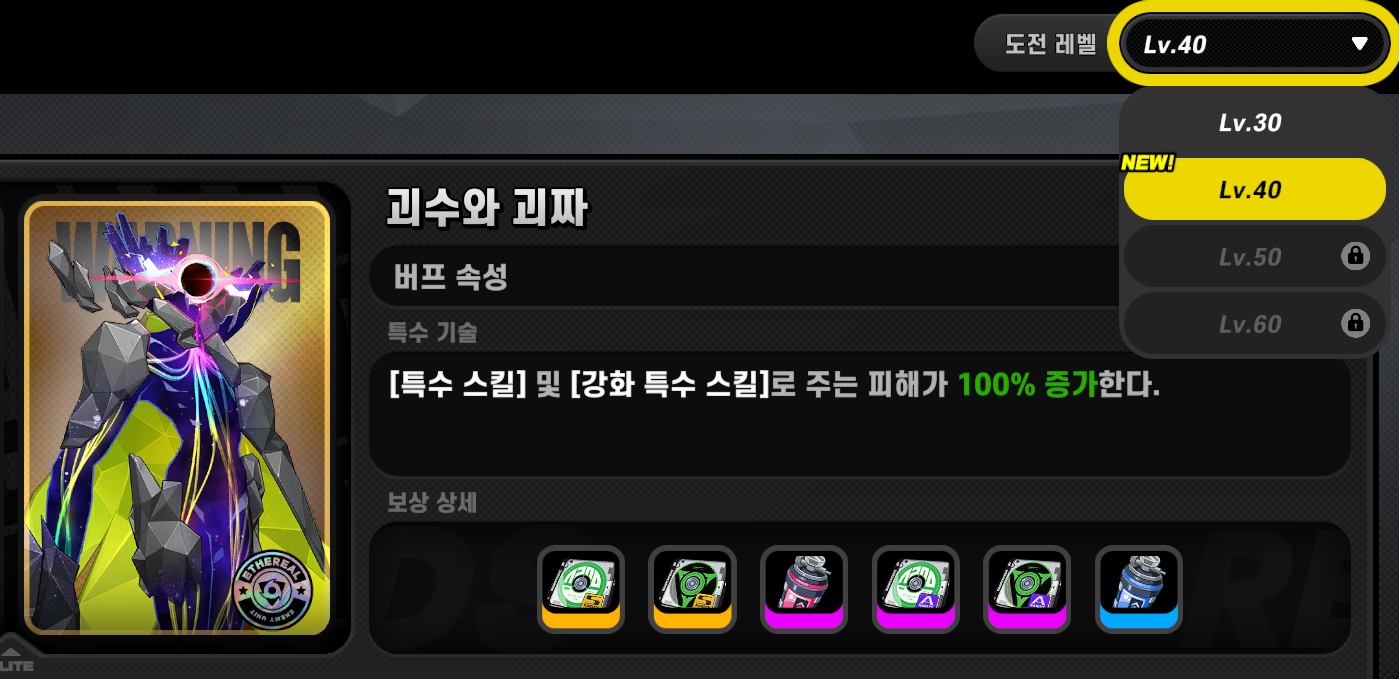1399x679 pixels.
Task: Click the second purple A-rank disc reward
Action: [x=1028, y=589]
